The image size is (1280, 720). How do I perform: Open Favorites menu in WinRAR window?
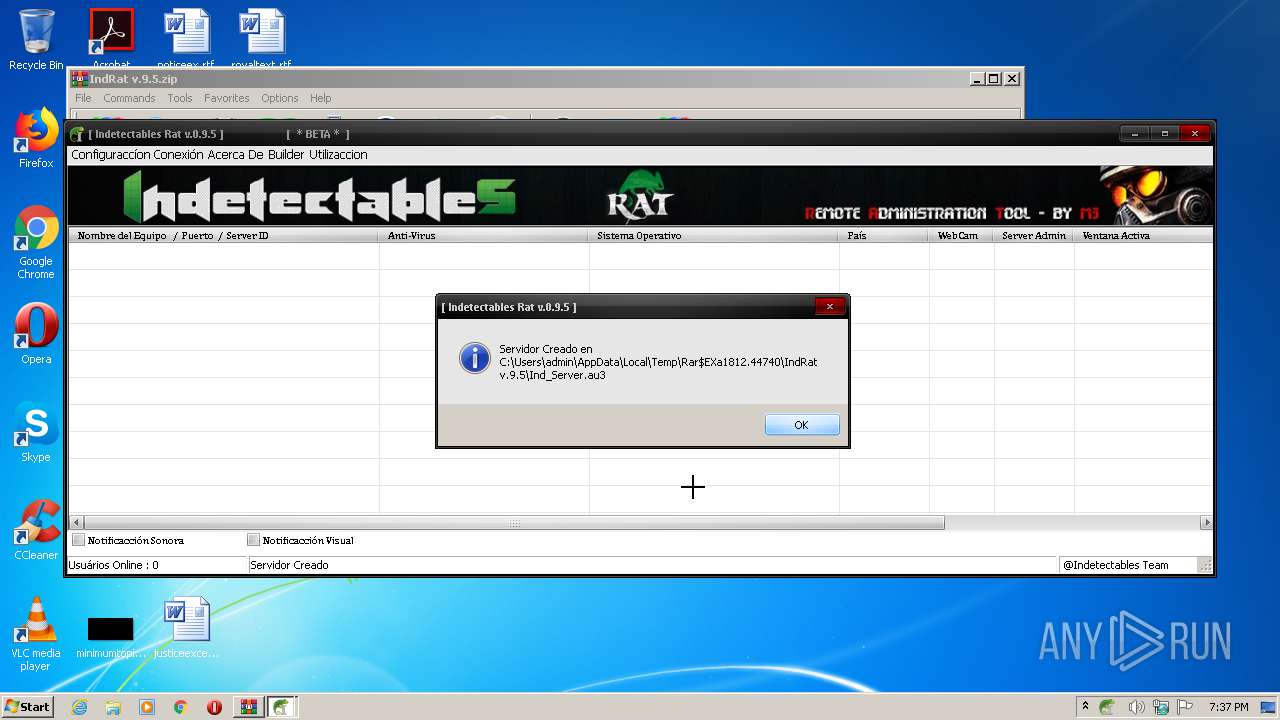[x=227, y=98]
